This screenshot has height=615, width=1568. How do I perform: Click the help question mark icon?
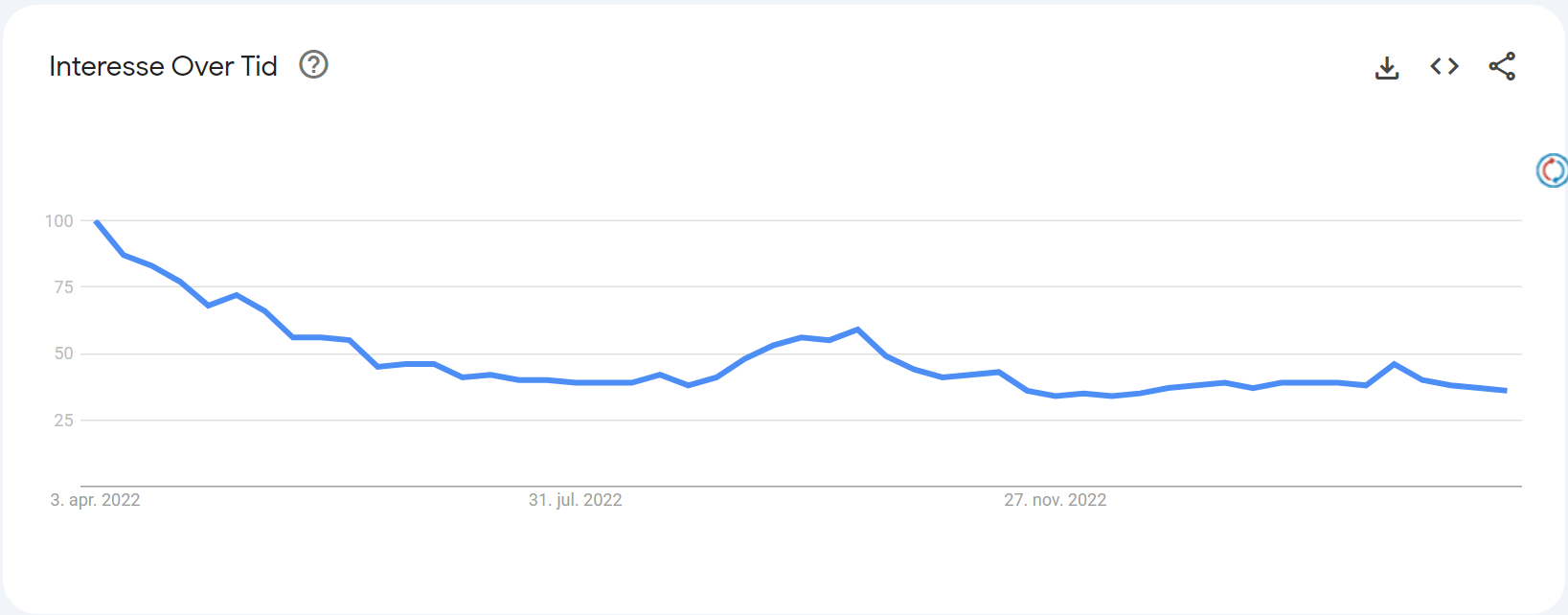313,65
